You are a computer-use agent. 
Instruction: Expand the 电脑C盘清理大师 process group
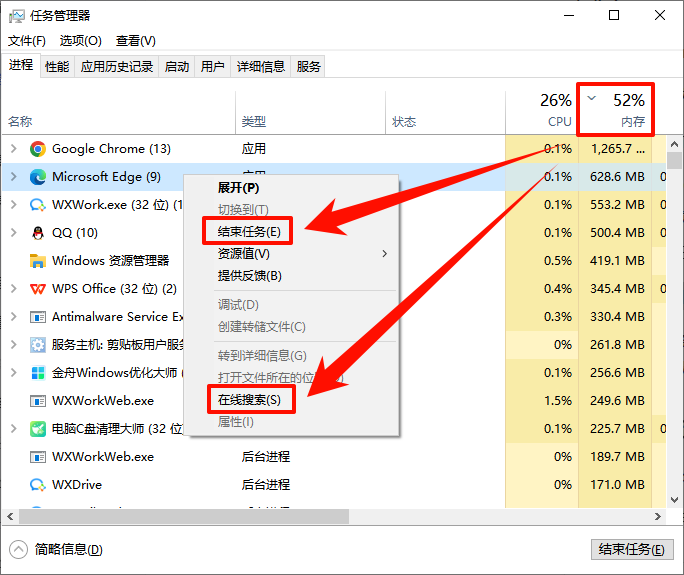coord(14,428)
